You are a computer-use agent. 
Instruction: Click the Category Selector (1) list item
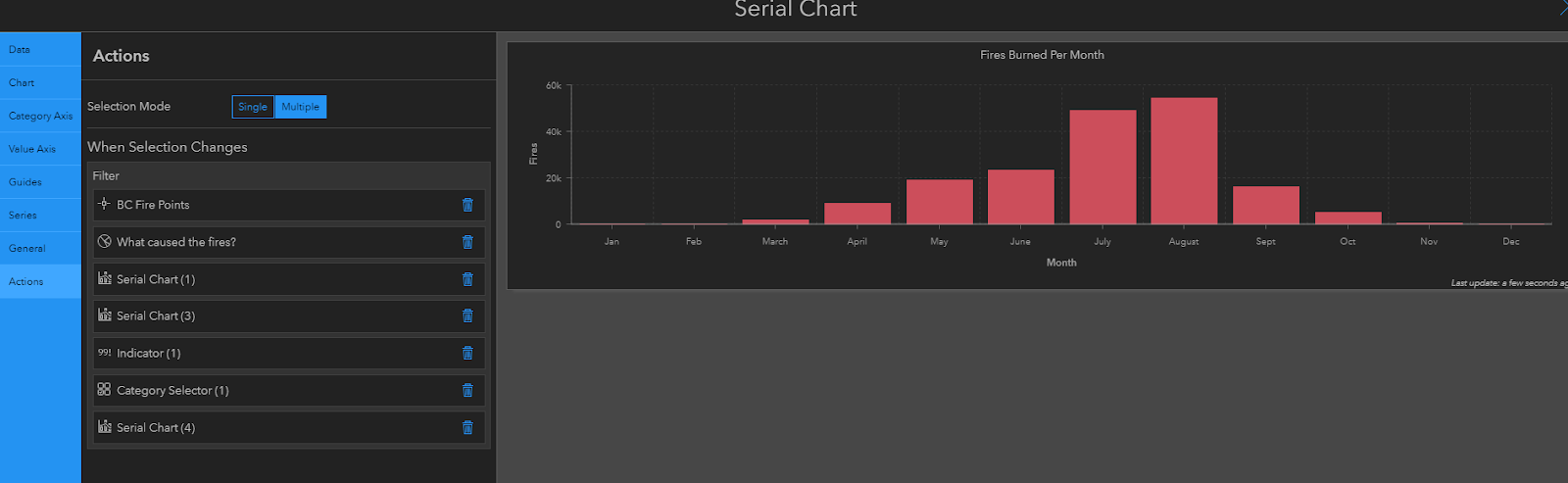click(x=288, y=390)
